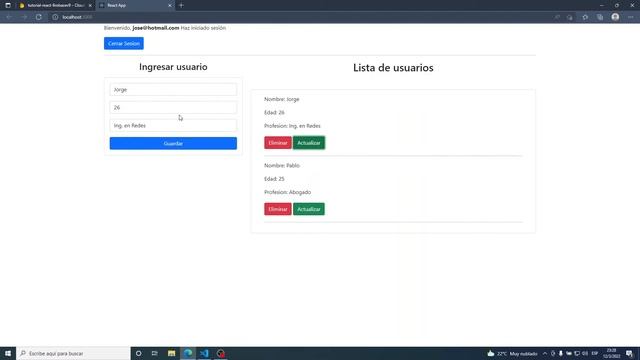
Task: Open the volume tray icon
Action: [x=585, y=353]
